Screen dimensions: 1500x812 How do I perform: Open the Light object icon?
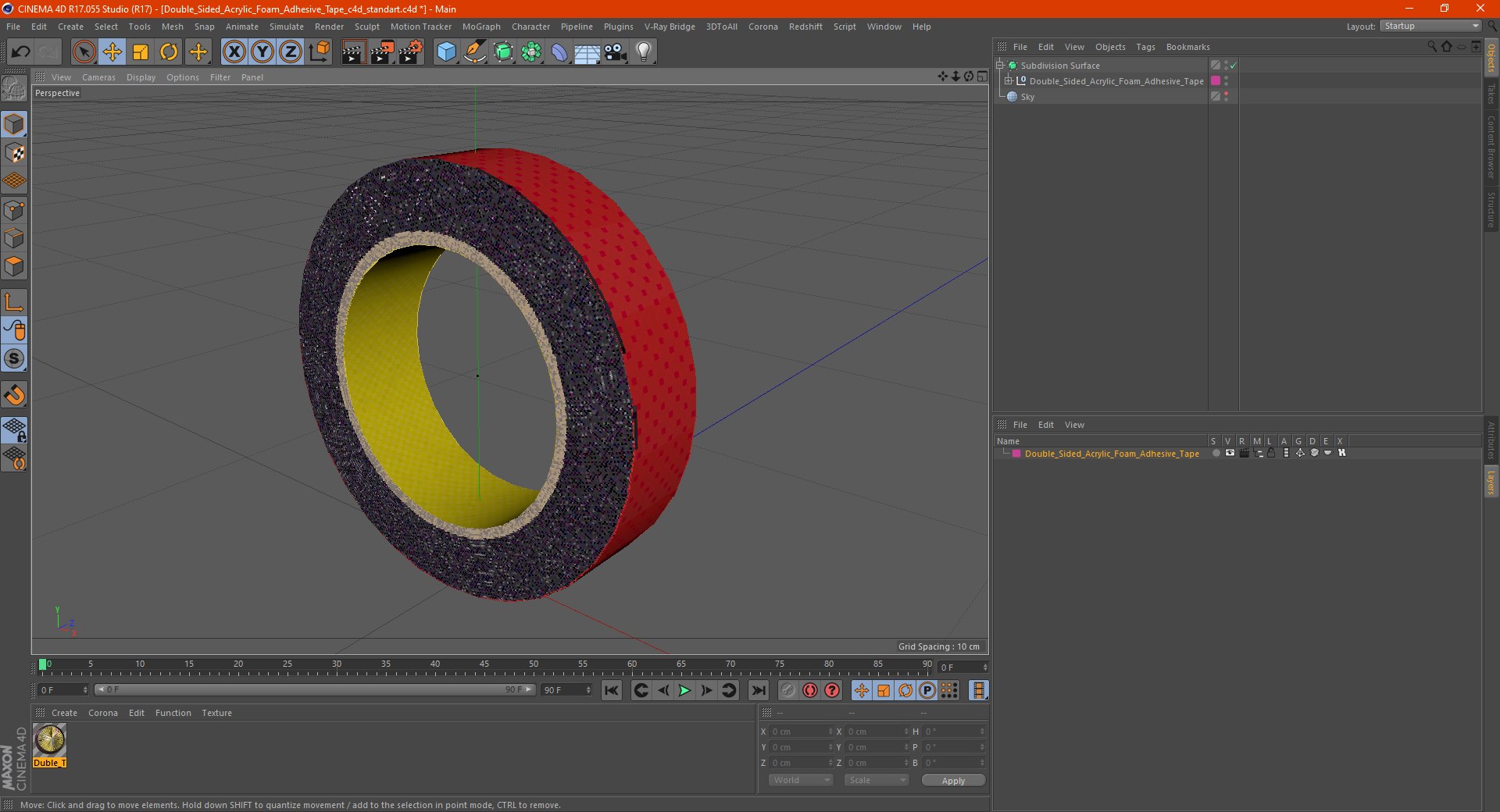(x=643, y=52)
